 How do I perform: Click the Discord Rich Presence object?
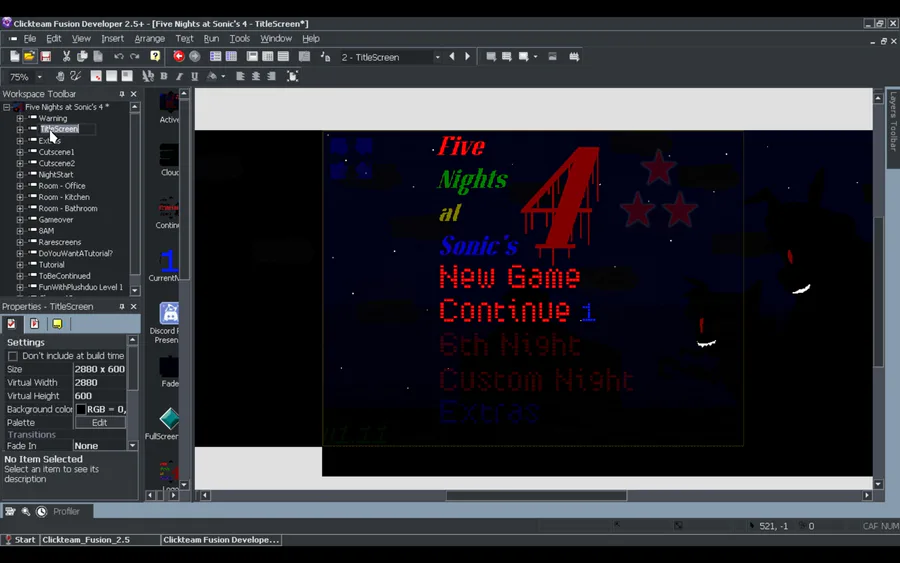click(168, 323)
